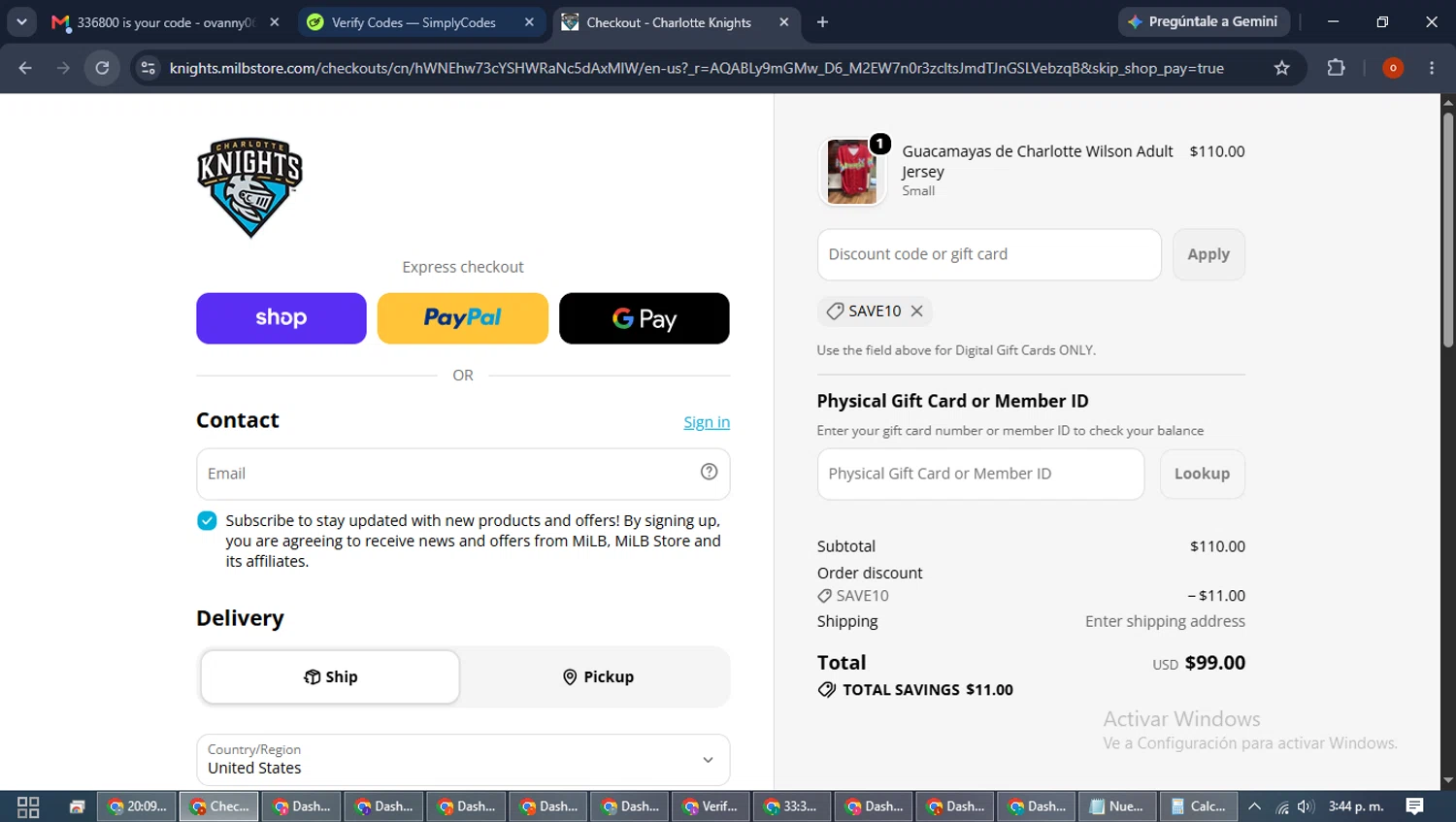Click the Pregúntale a Gemini button

[1204, 21]
